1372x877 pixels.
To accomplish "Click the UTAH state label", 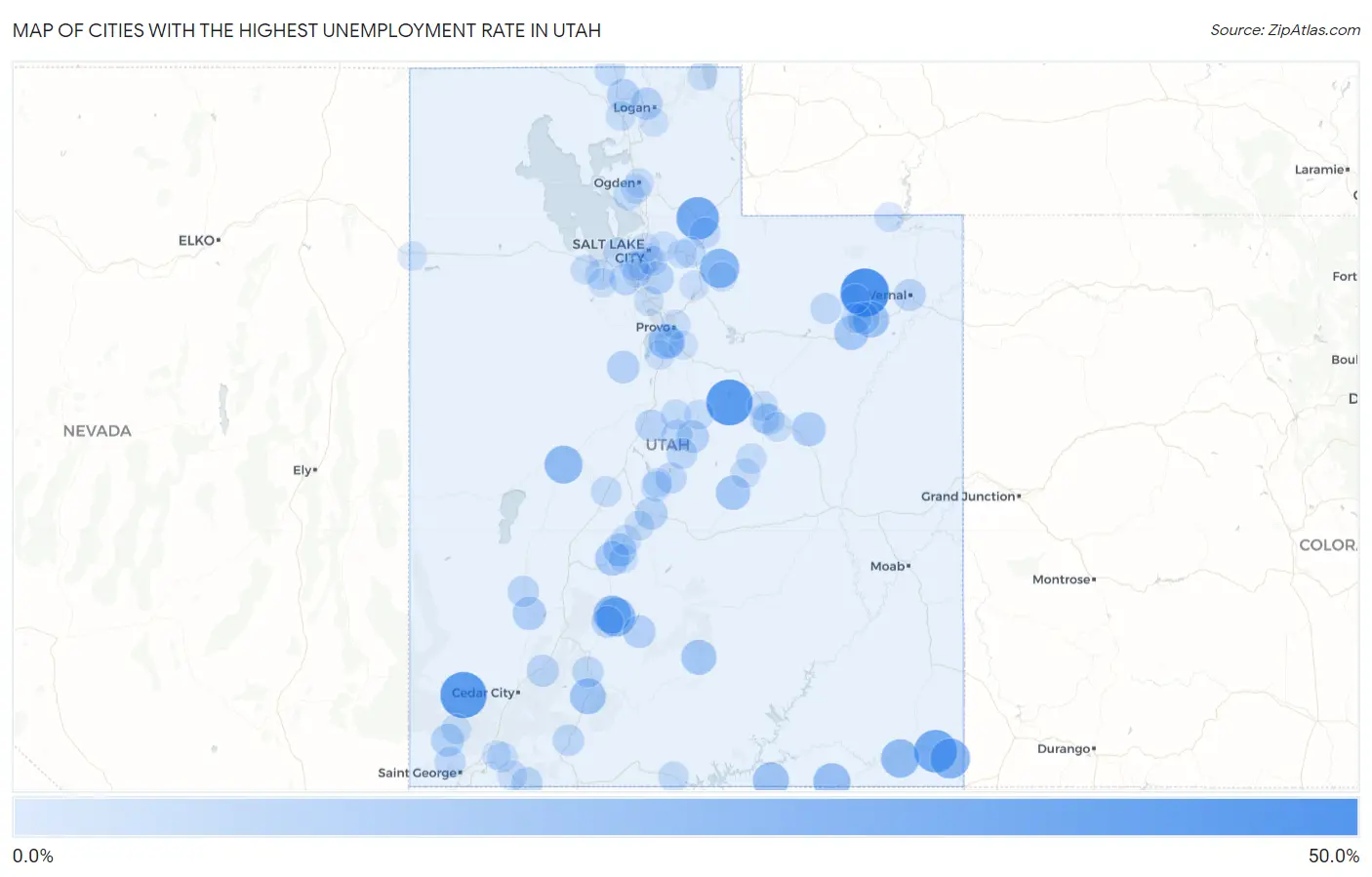I will click(x=667, y=445).
